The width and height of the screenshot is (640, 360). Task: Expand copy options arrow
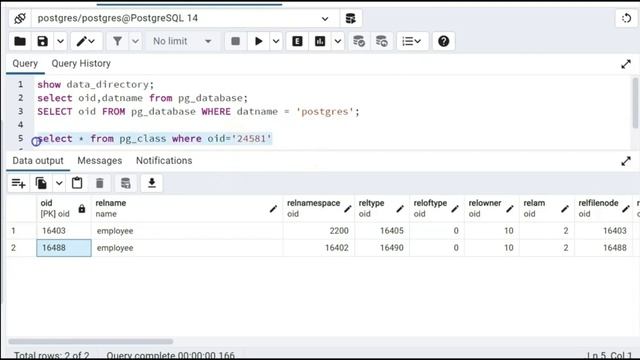click(x=59, y=183)
